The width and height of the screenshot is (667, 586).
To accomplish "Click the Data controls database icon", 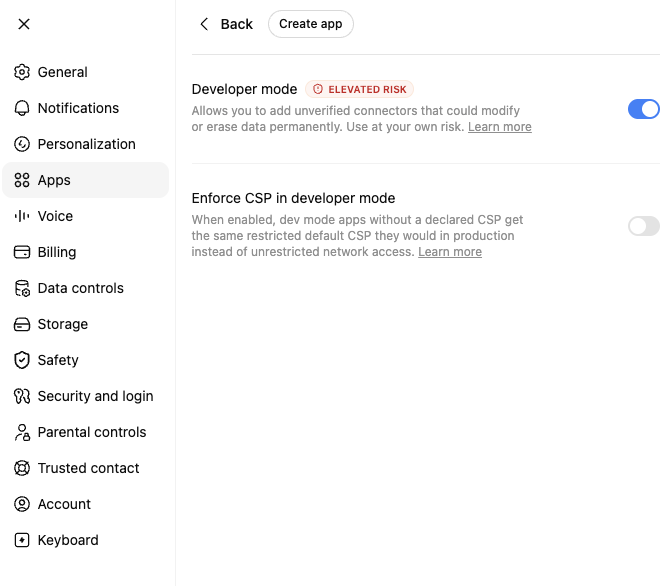I will coord(22,288).
